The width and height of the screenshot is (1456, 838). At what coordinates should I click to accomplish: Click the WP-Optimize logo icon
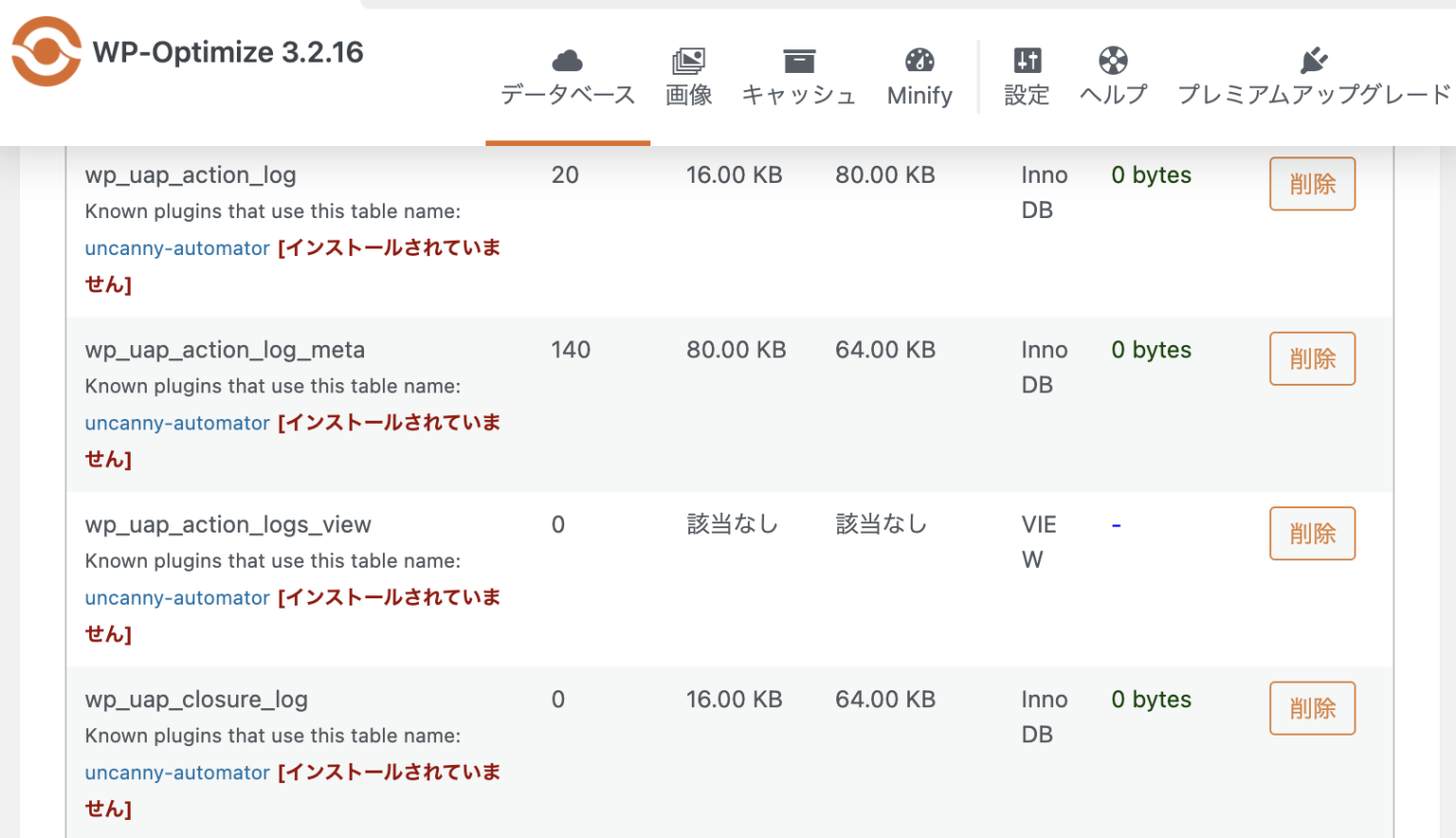click(45, 52)
